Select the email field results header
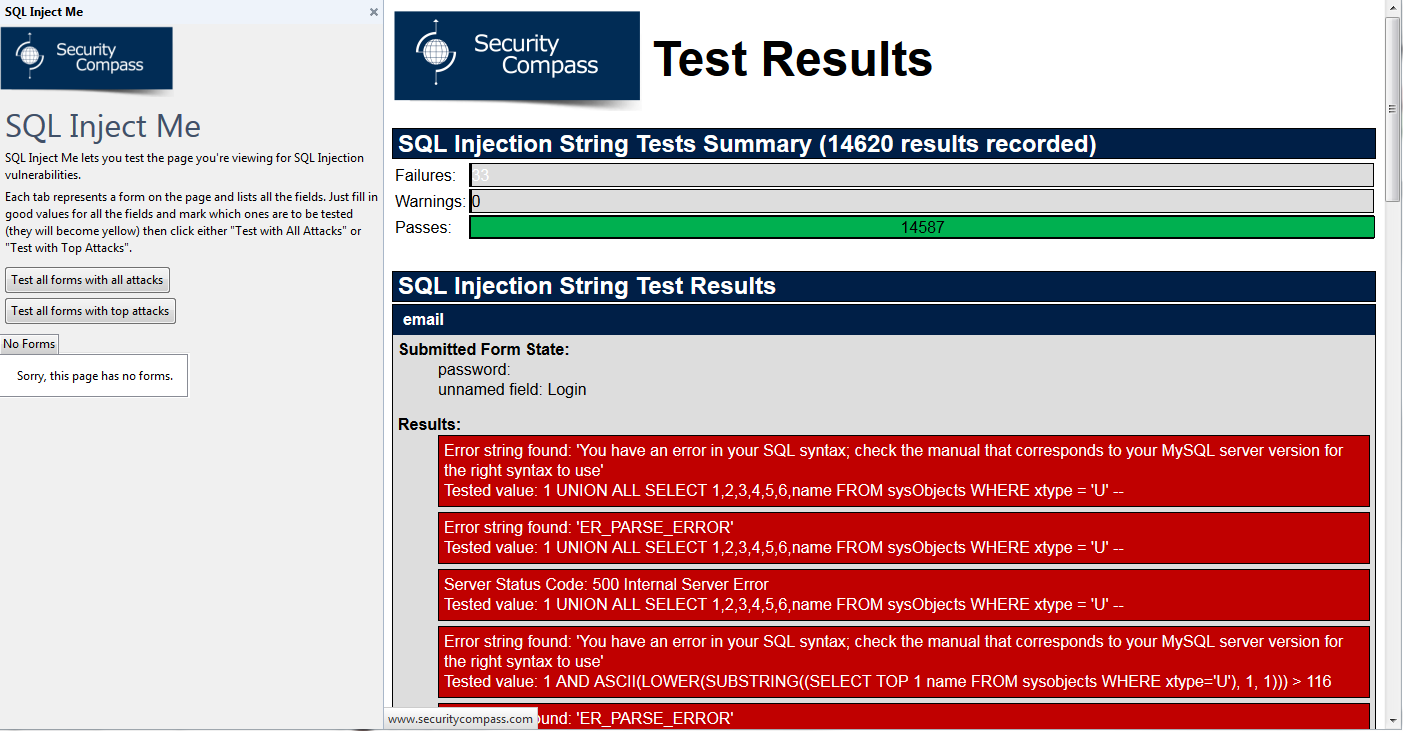This screenshot has width=1403, height=731. [884, 320]
